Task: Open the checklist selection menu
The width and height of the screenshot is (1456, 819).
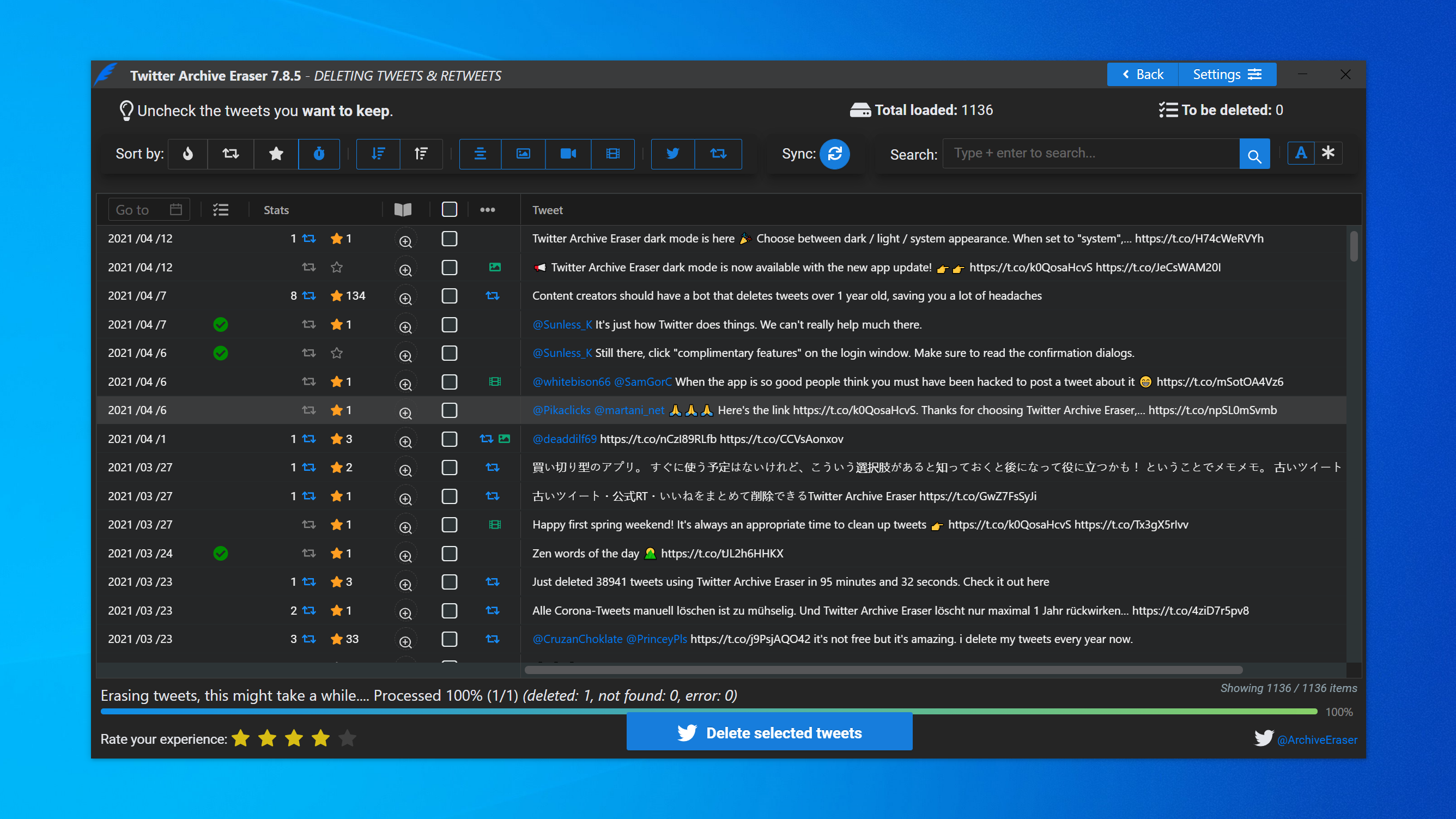Action: (221, 209)
